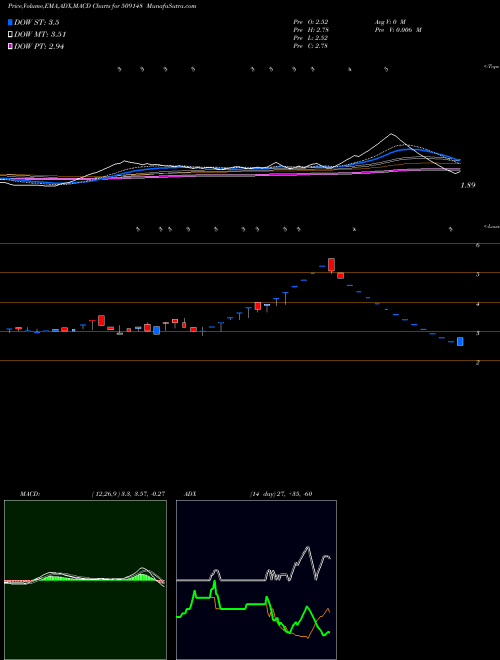Click the tall red candlestick at the price peak
The image size is (500, 660).
331,265
